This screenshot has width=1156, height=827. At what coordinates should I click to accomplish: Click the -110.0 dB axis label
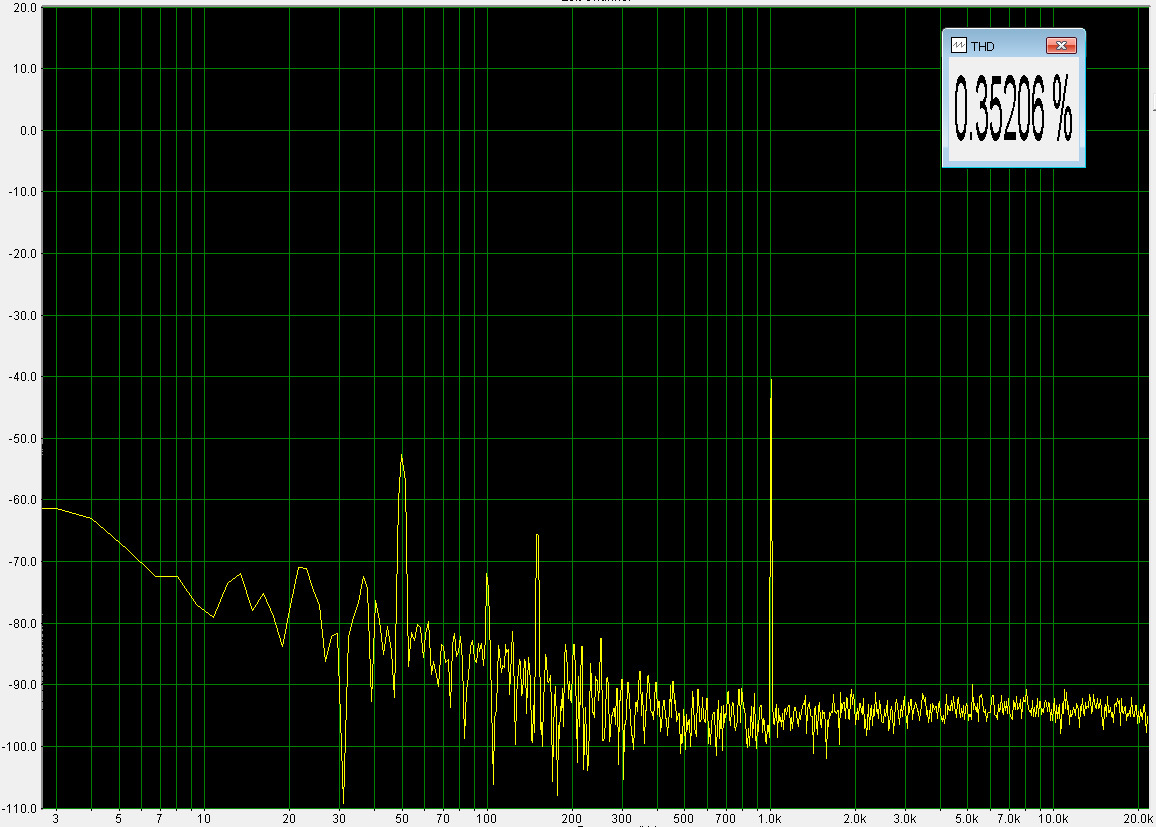(20, 809)
